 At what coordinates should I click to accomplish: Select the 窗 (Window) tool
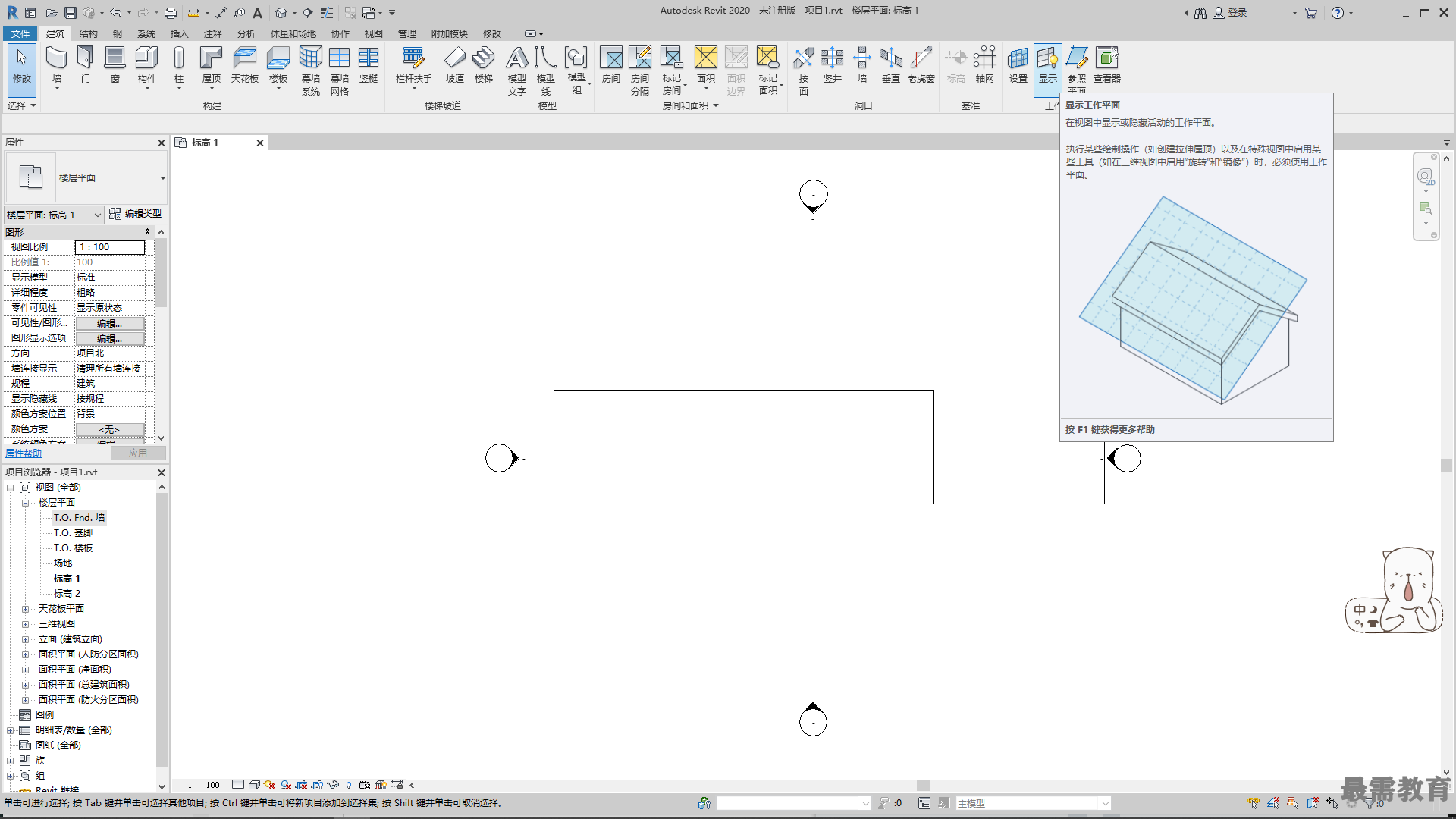pyautogui.click(x=115, y=64)
